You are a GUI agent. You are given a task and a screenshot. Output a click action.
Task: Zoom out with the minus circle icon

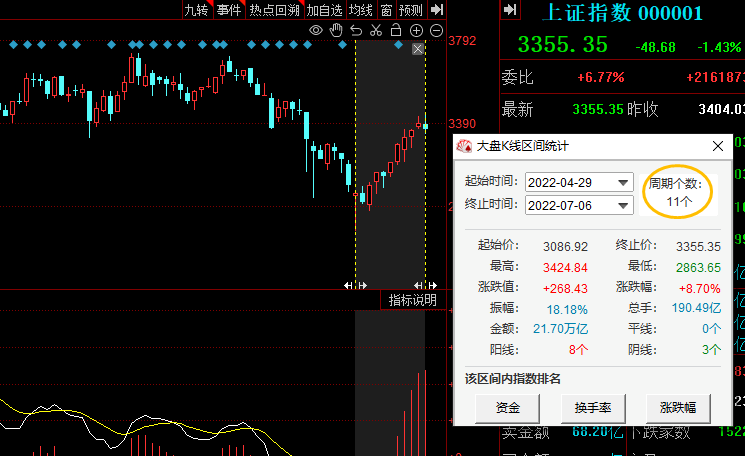436,31
